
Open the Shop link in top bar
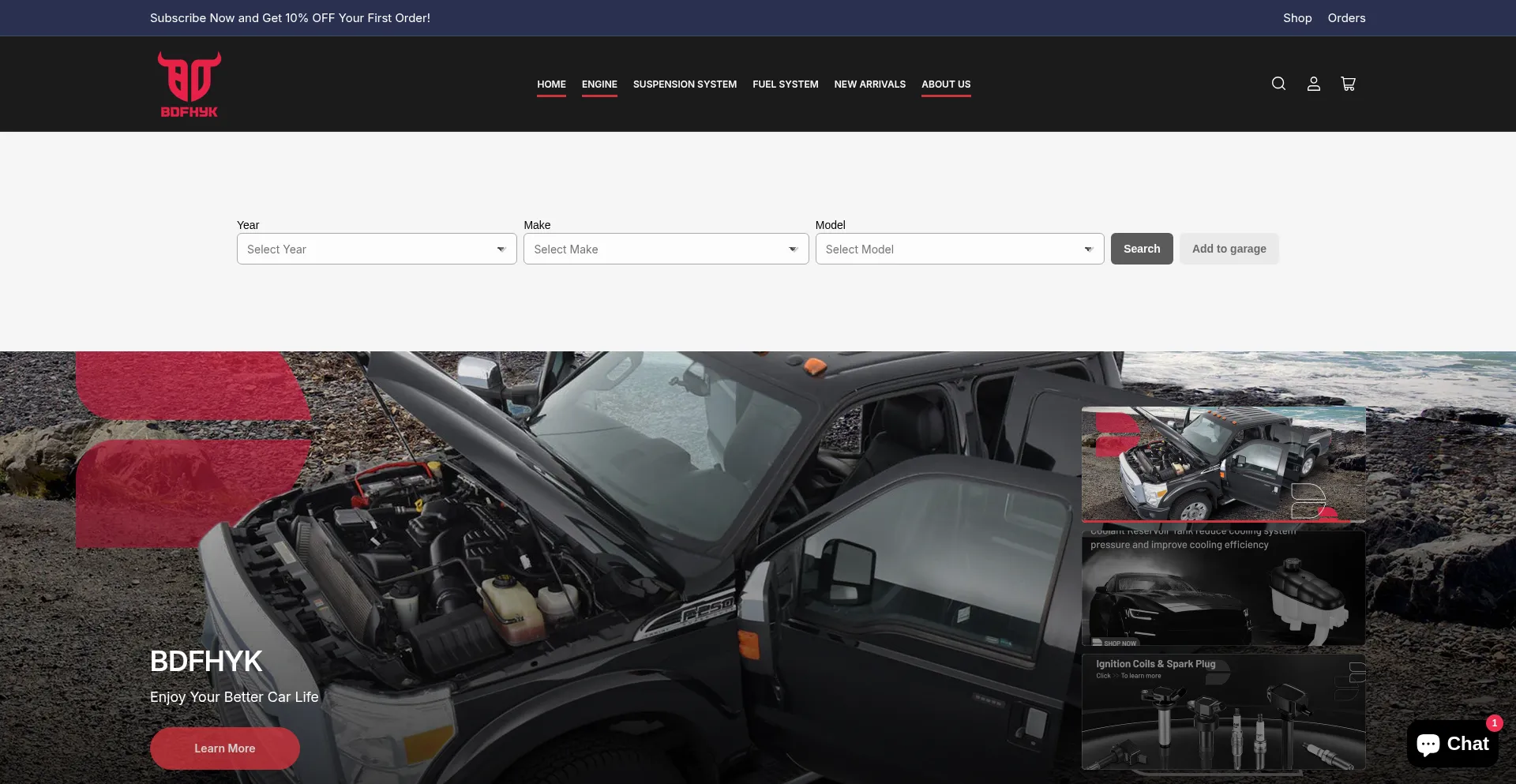tap(1297, 18)
